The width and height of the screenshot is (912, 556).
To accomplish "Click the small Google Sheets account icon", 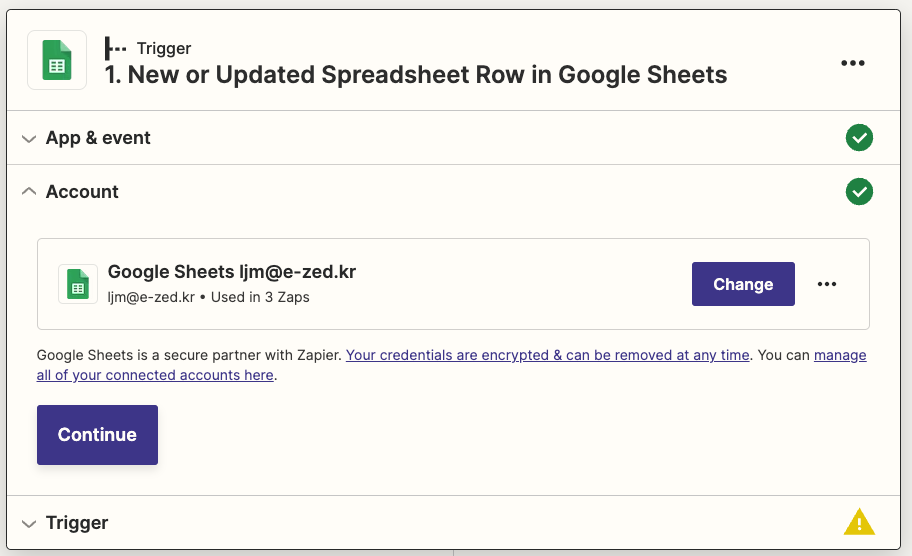I will (78, 284).
